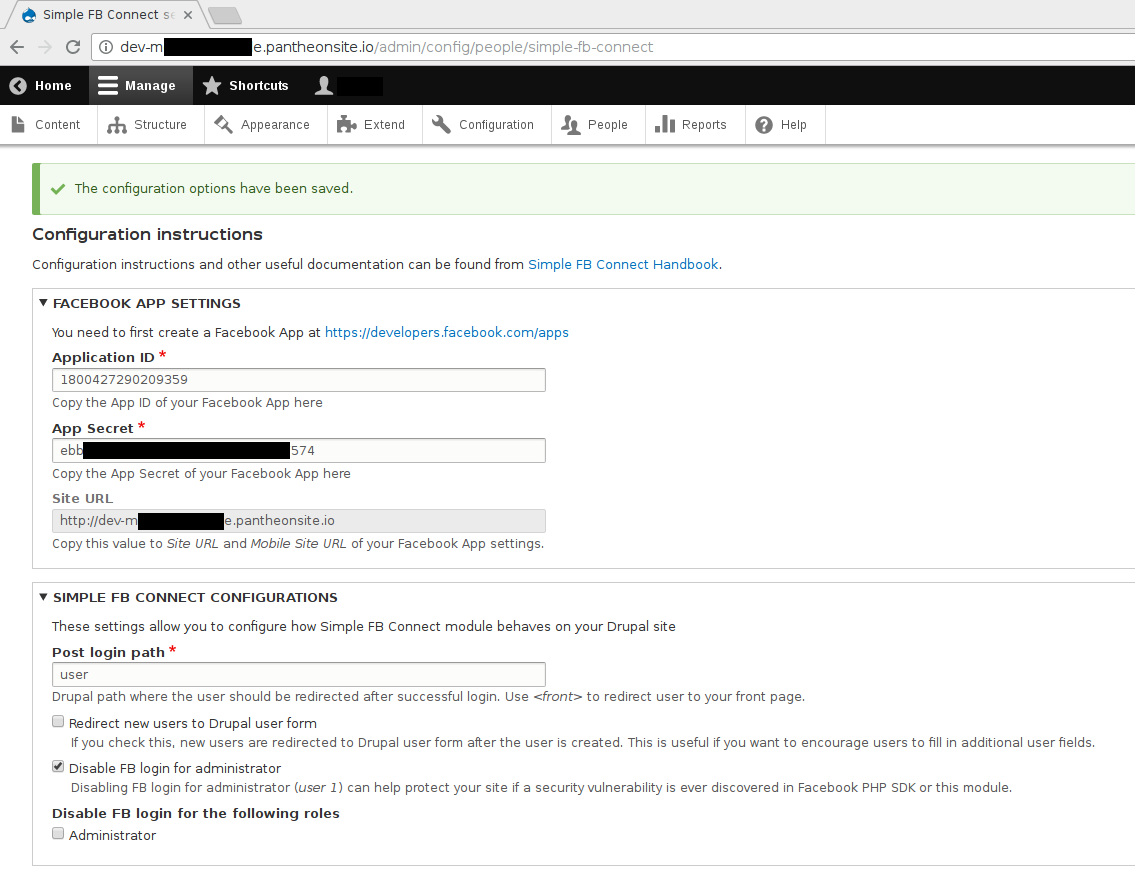
Task: Open the developers.facebook.com/apps link
Action: [447, 332]
